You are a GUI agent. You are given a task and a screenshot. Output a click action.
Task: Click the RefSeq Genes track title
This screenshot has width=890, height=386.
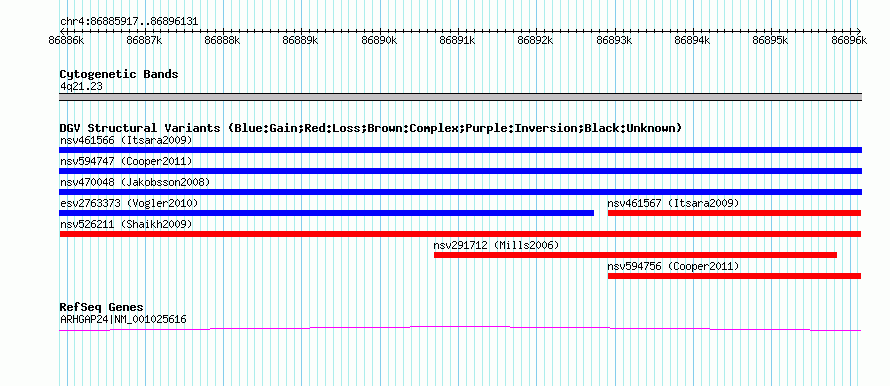pos(102,308)
